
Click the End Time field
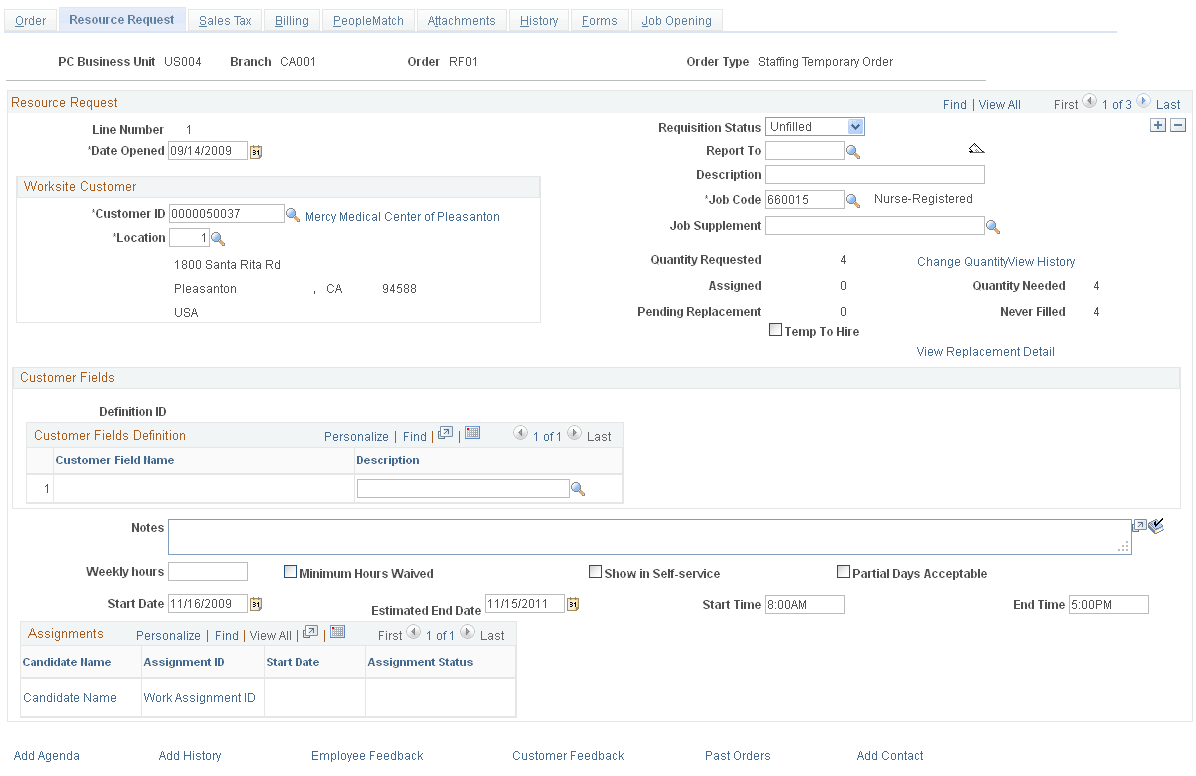(1109, 604)
